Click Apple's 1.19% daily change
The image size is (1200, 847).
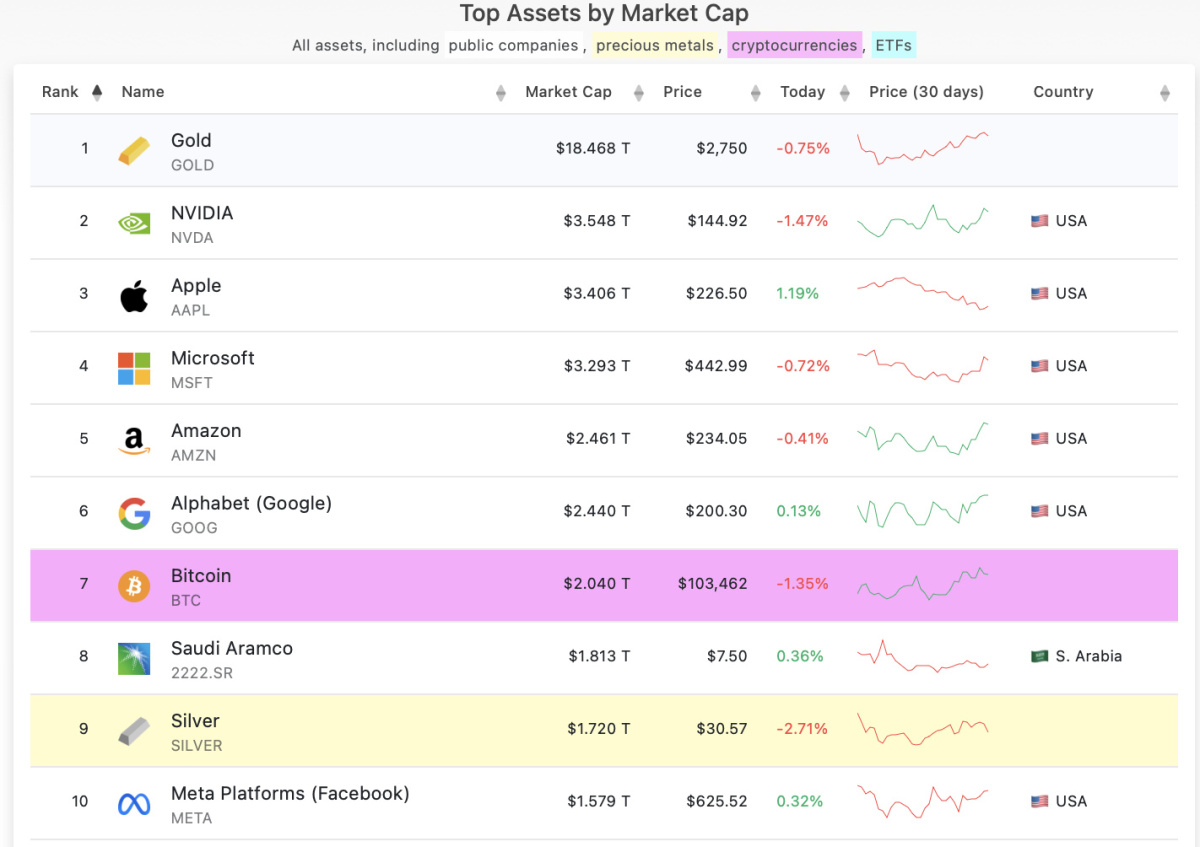click(798, 294)
